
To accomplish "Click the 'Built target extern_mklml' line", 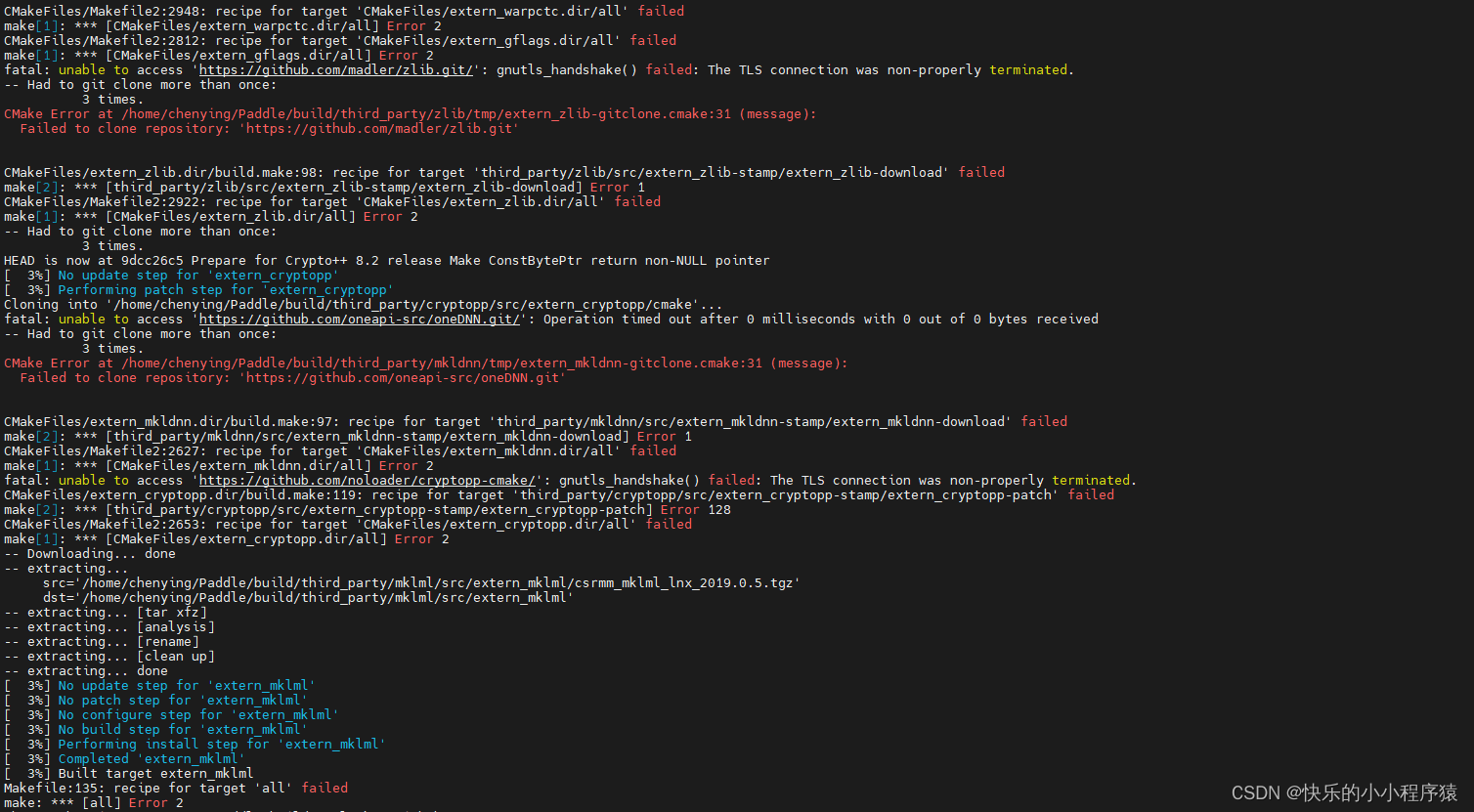I will pyautogui.click(x=129, y=774).
